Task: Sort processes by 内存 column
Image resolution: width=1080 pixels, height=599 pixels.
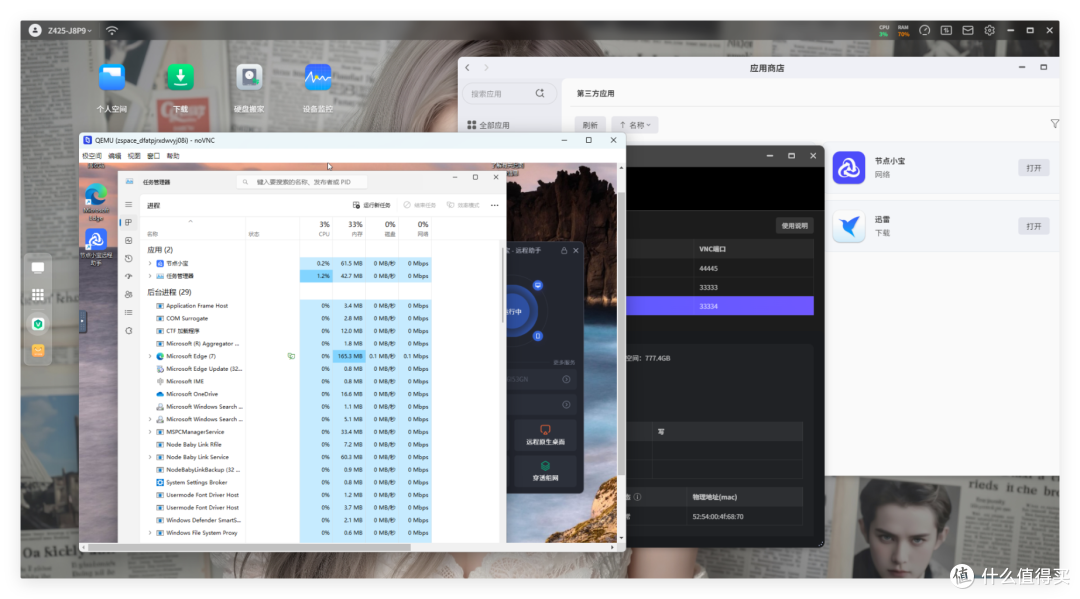Action: tap(349, 229)
